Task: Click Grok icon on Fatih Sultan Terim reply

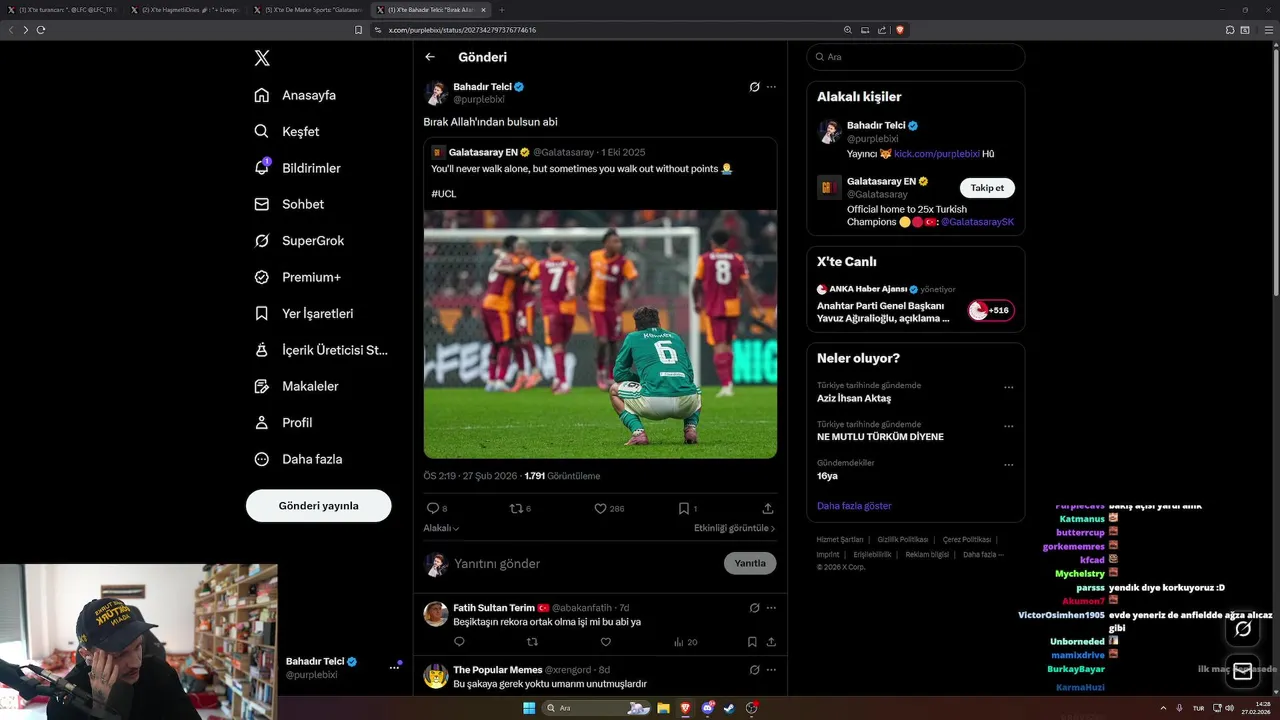Action: 754,607
